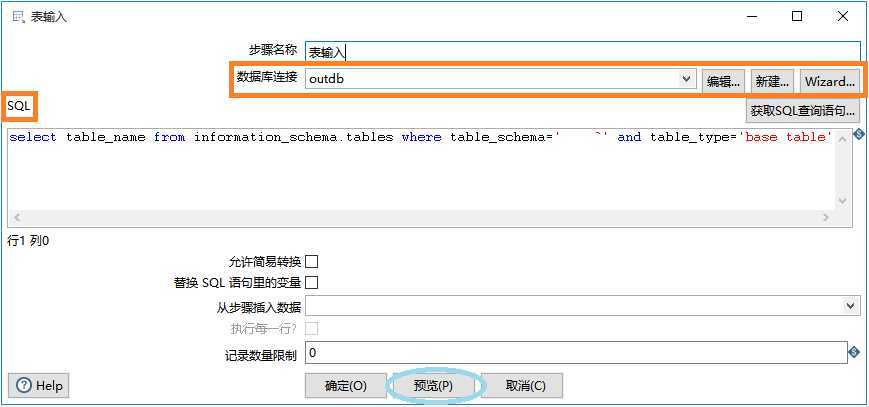Click the variable icon beside record limit field

point(854,352)
